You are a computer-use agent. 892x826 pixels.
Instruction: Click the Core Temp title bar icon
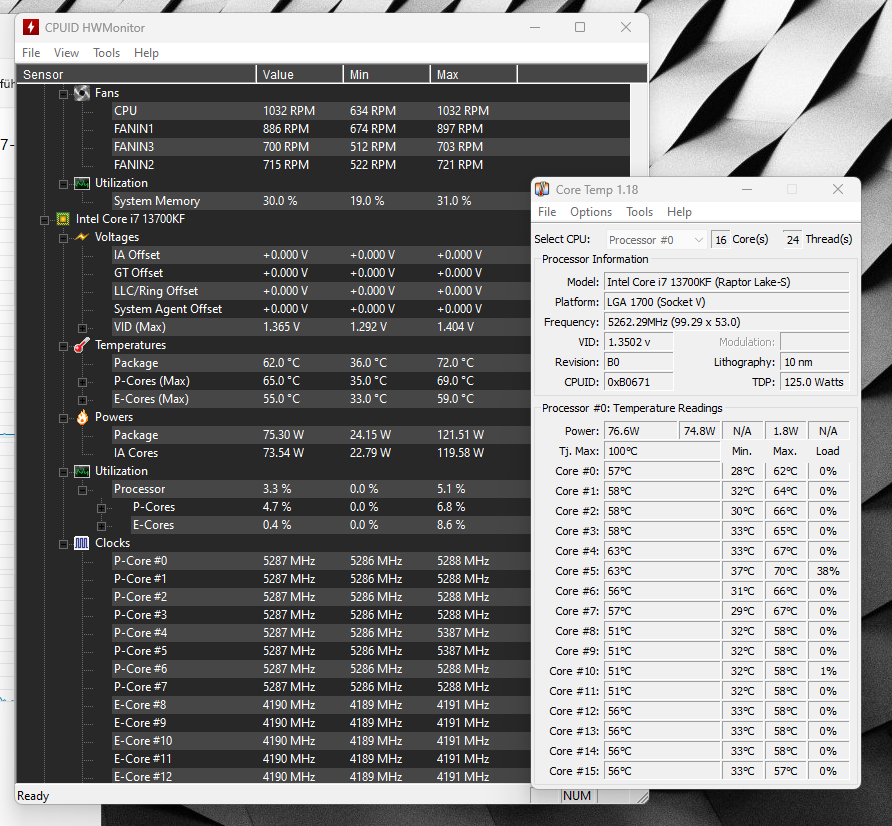click(x=543, y=189)
